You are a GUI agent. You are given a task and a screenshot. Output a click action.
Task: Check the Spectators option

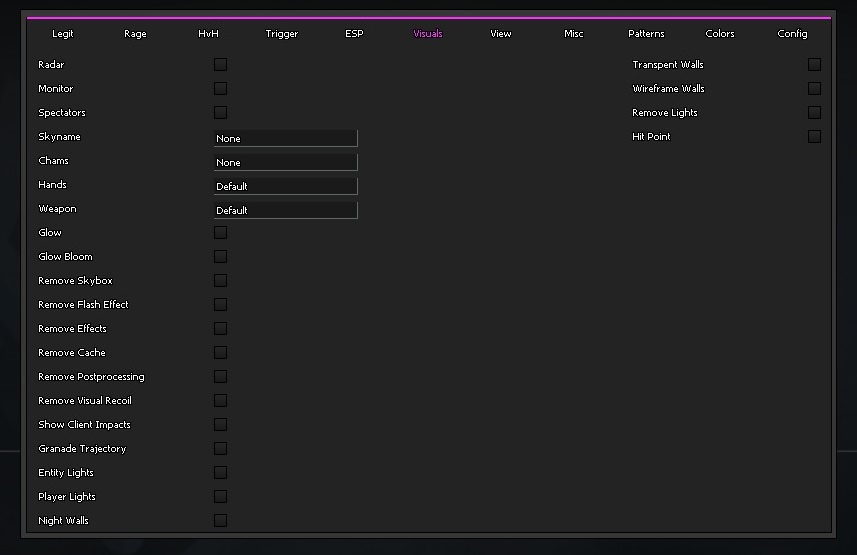[x=220, y=112]
